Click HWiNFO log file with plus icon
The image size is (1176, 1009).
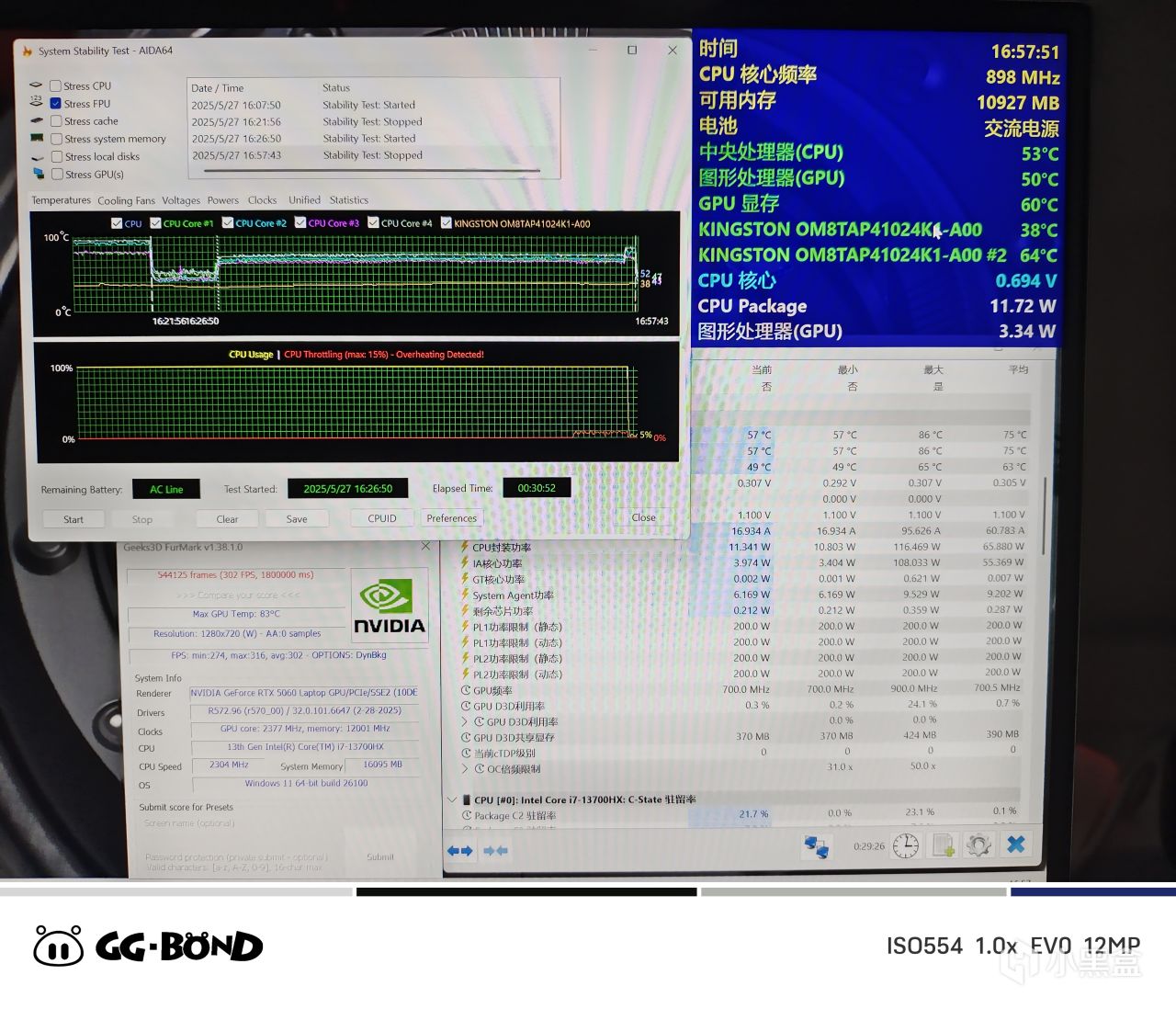[x=944, y=845]
